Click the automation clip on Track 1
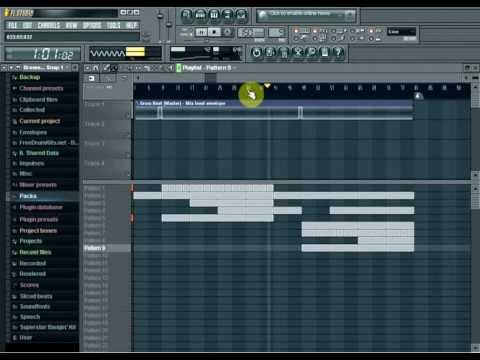The width and height of the screenshot is (480, 360). click(x=274, y=110)
